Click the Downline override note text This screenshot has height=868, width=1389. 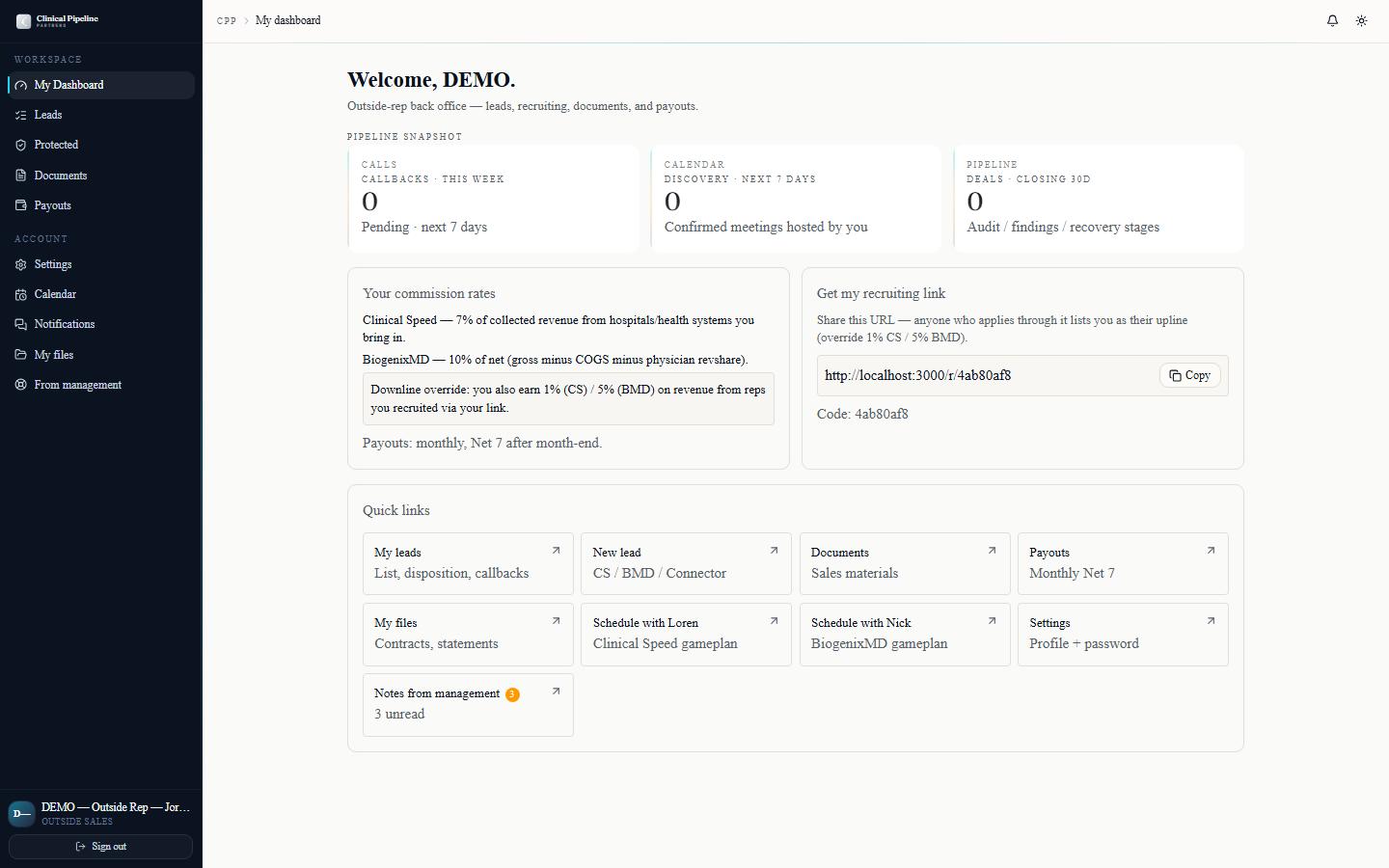click(568, 398)
